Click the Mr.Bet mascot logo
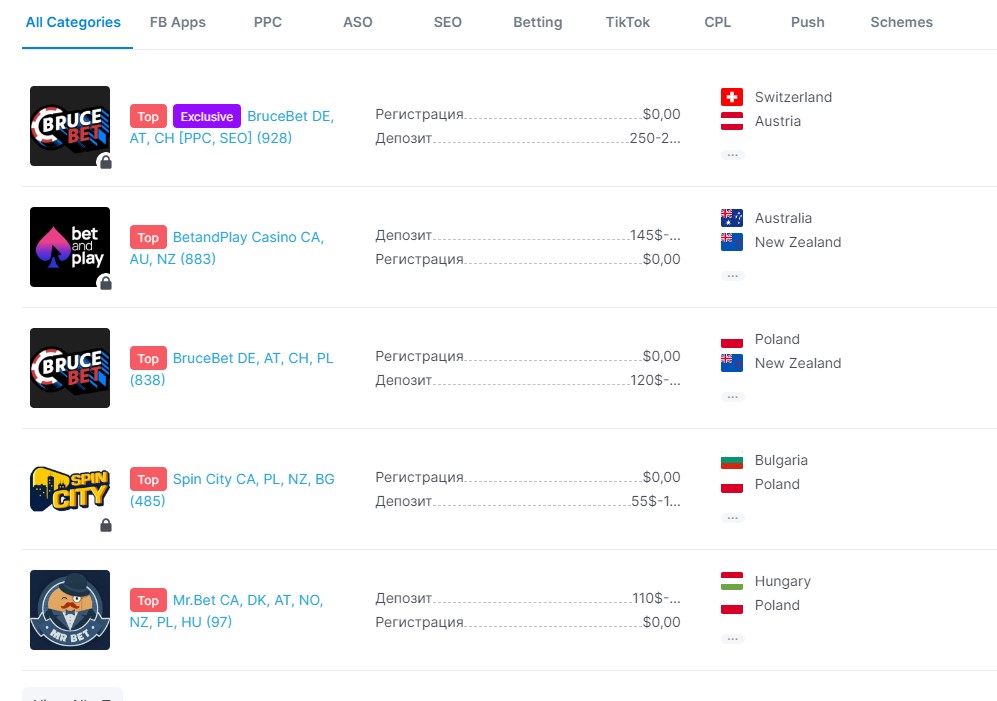The width and height of the screenshot is (997, 701). coord(70,609)
